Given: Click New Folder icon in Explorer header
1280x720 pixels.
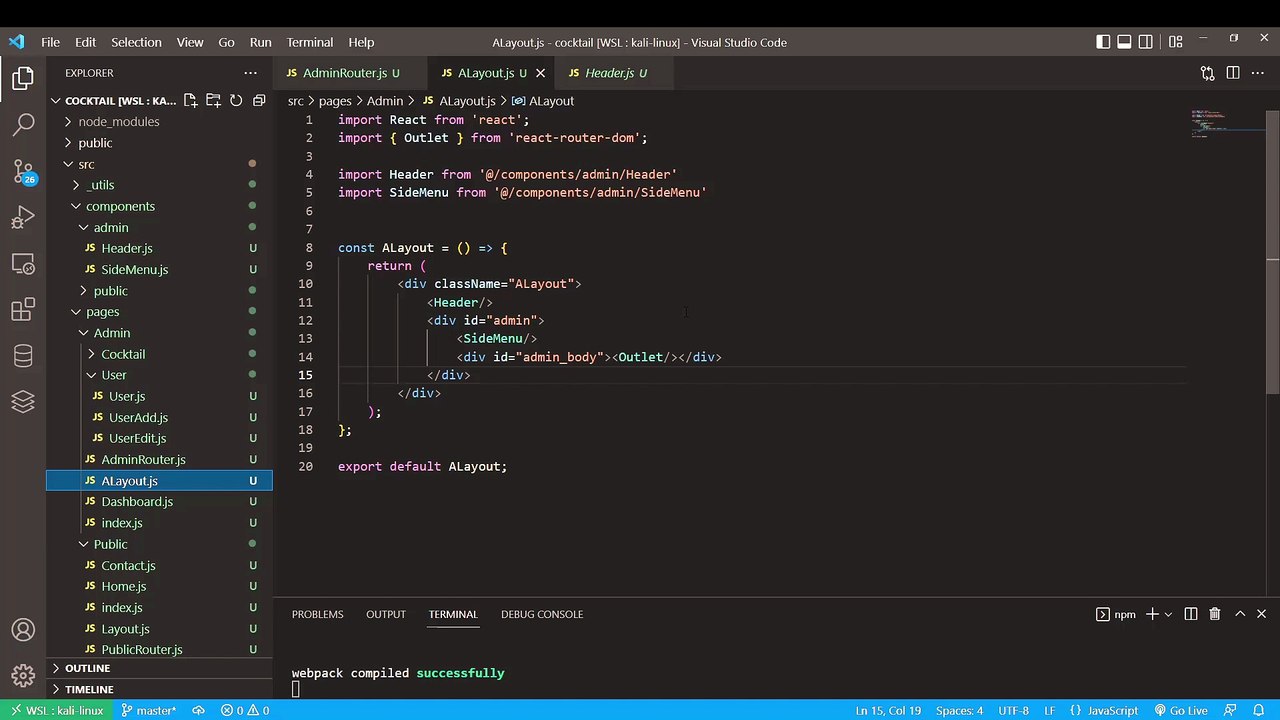Looking at the screenshot, I should coord(213,100).
